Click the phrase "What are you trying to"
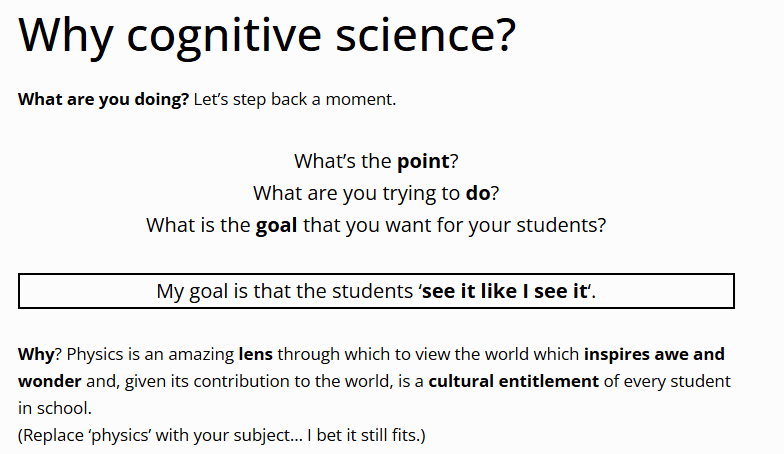784x454 pixels. (x=357, y=193)
